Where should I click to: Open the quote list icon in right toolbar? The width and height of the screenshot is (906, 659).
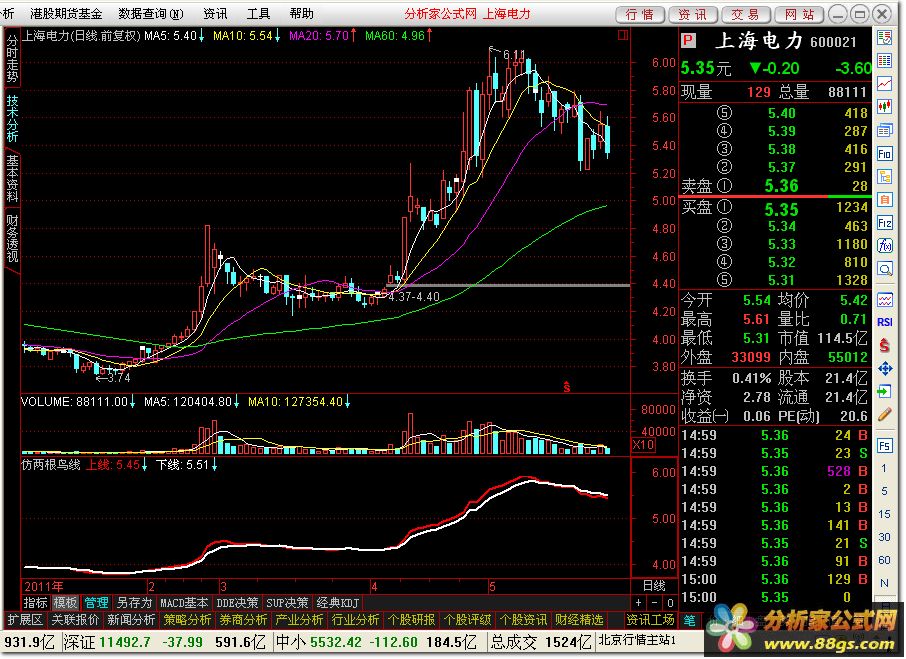coord(885,38)
